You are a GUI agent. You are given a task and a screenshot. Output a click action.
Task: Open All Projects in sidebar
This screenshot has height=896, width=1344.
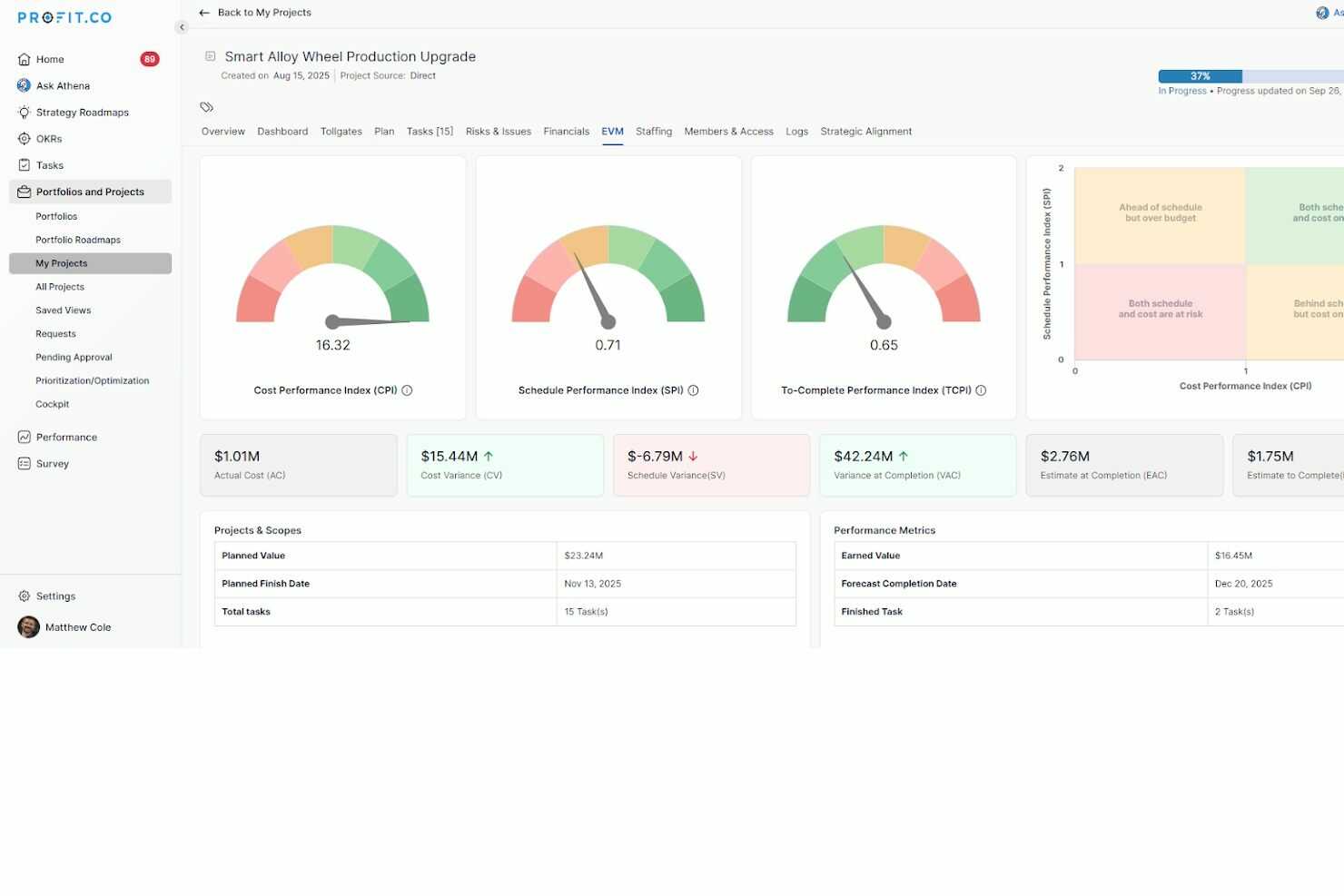click(60, 287)
